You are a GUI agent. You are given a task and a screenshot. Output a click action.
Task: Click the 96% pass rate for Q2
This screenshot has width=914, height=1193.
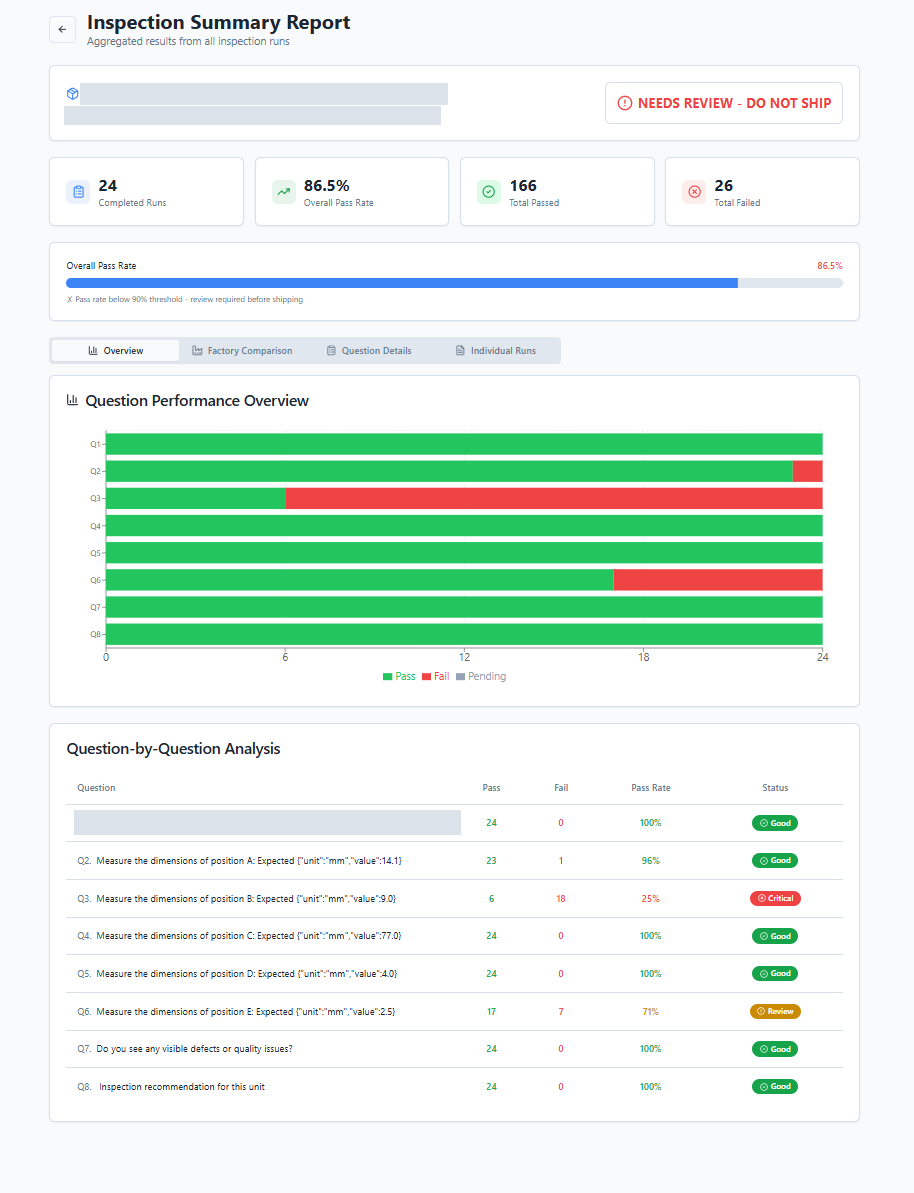point(650,861)
